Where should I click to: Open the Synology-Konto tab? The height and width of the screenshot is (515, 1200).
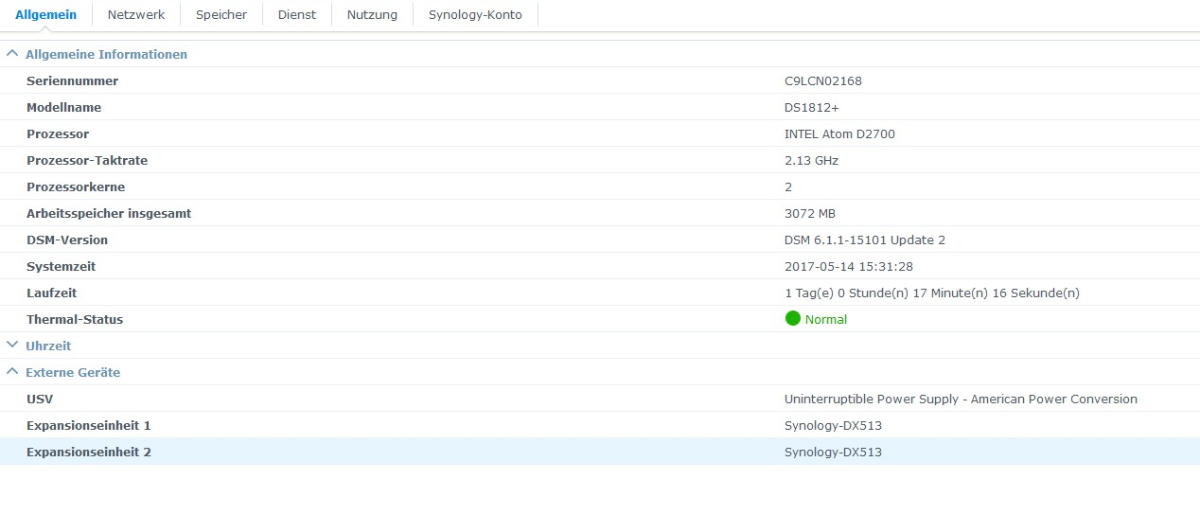[x=475, y=15]
